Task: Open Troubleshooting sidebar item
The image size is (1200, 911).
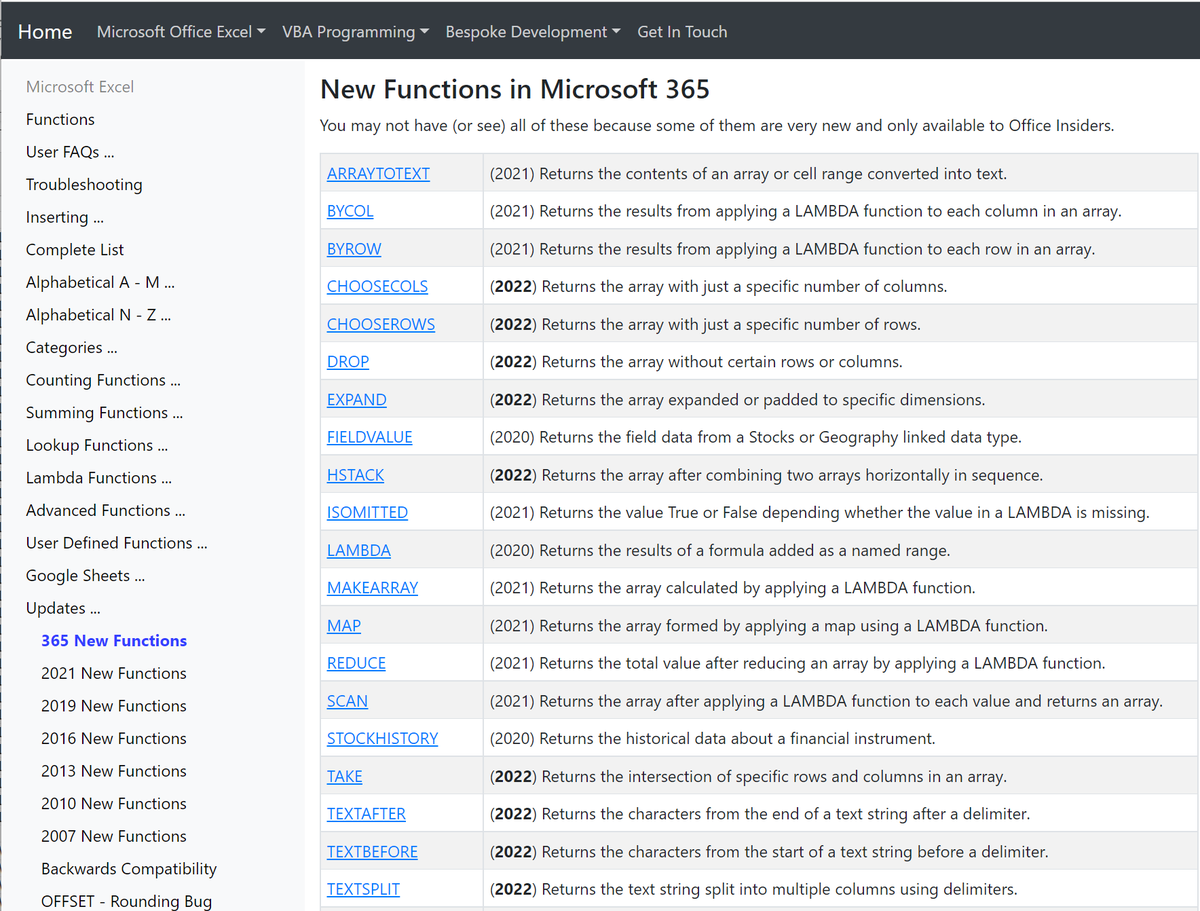Action: coord(84,185)
